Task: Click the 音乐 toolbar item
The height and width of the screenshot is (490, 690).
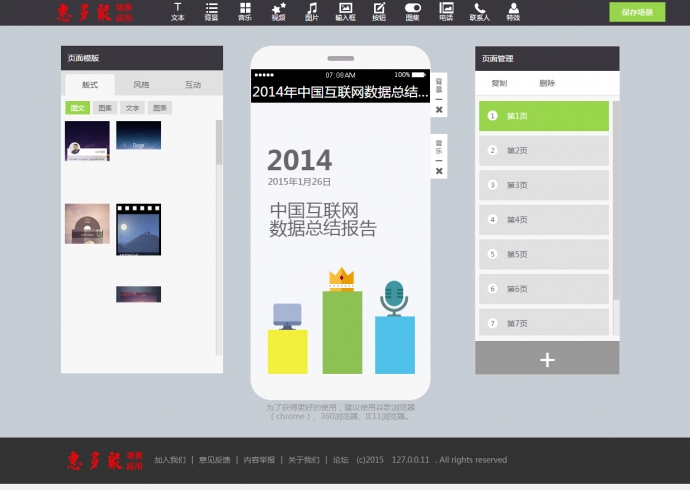Action: [x=245, y=11]
